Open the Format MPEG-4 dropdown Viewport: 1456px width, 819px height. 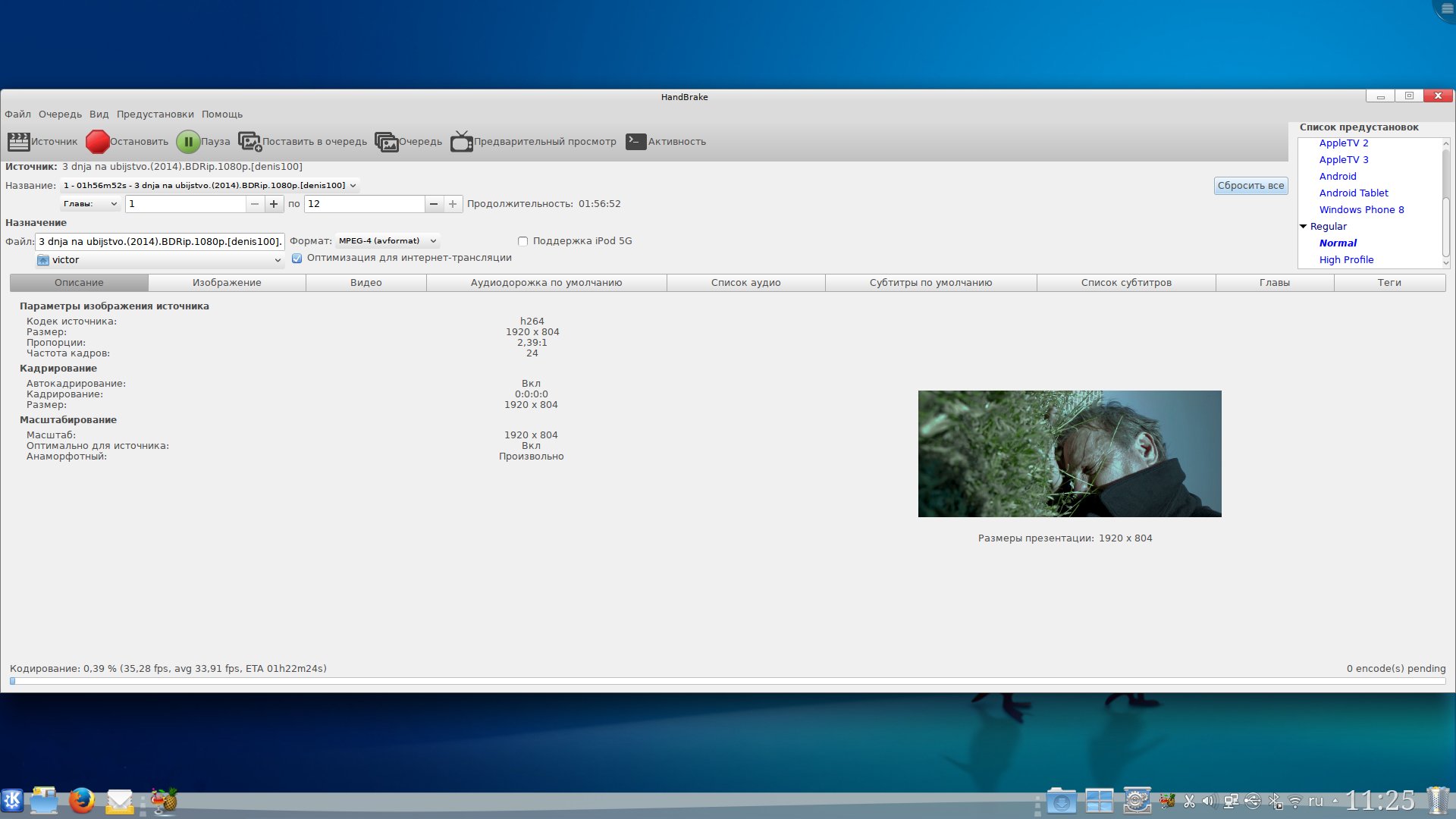388,241
